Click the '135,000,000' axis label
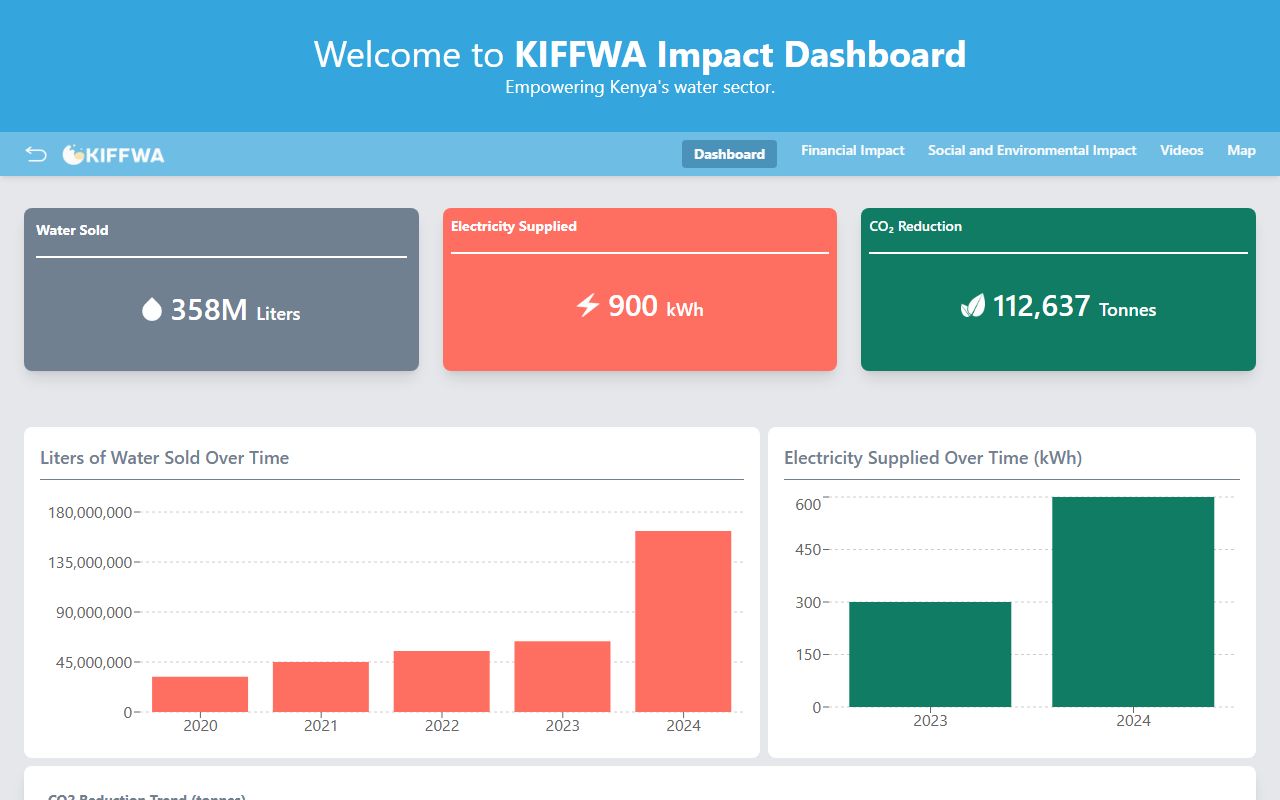Screen dimensions: 1280x800 click(x=90, y=563)
